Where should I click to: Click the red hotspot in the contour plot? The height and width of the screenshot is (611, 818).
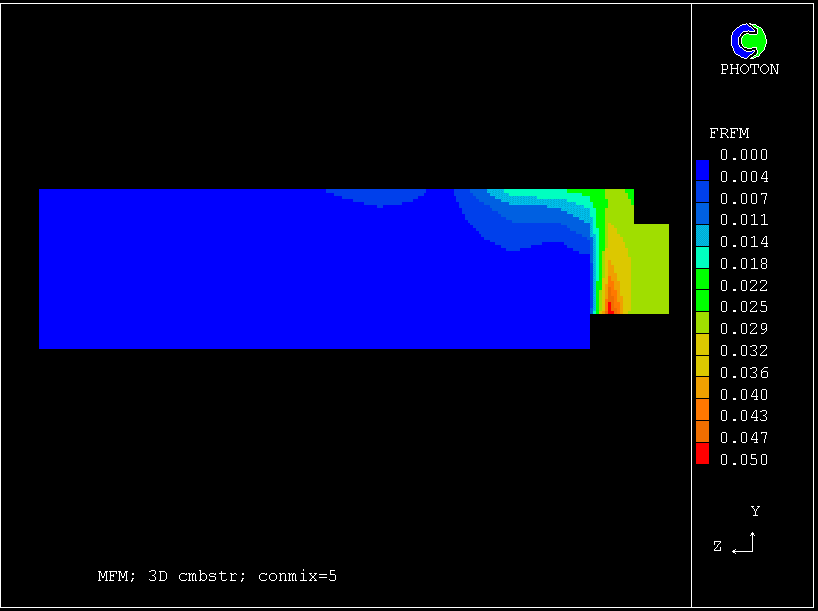point(609,306)
